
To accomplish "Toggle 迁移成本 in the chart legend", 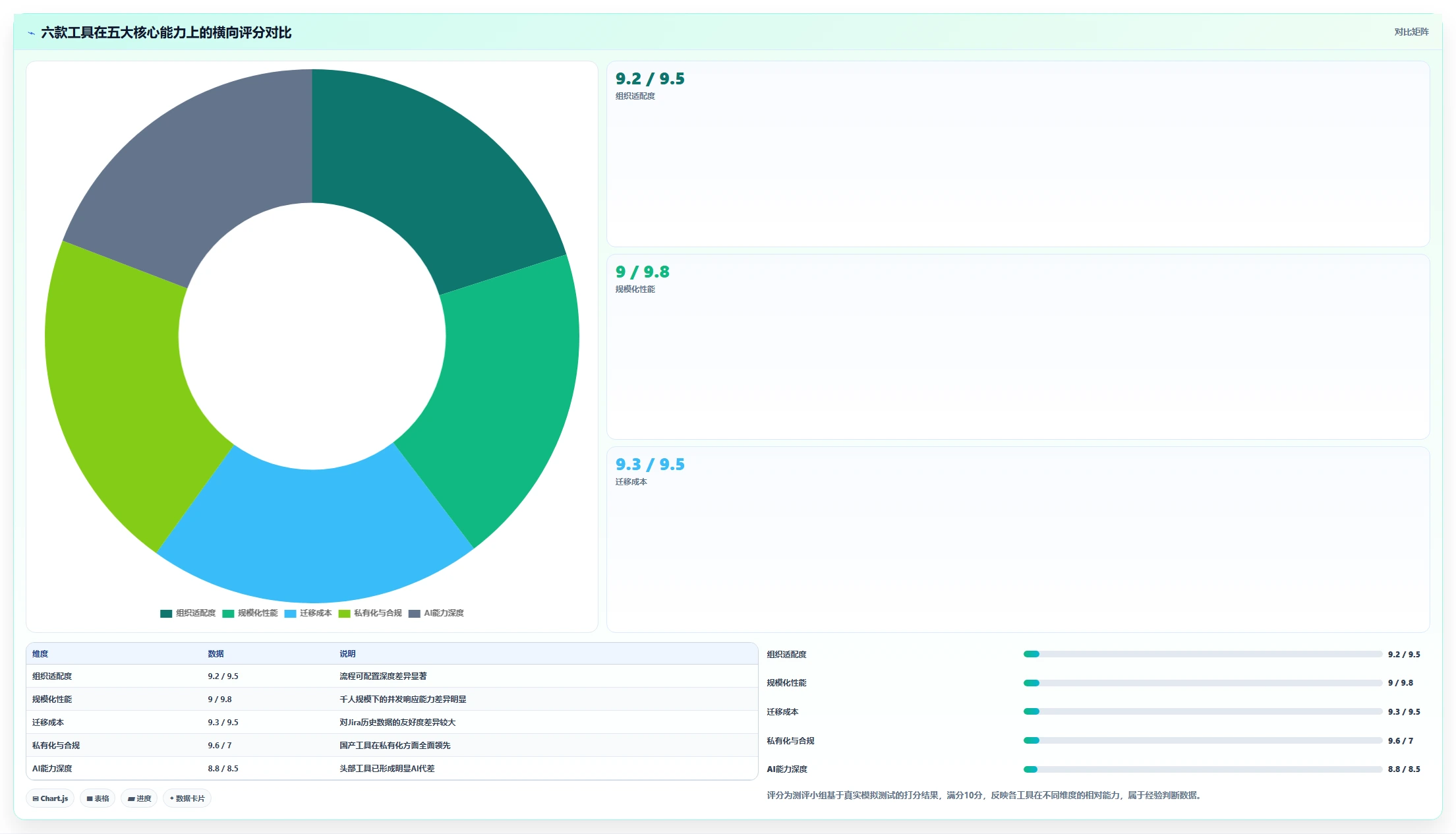I will click(308, 613).
